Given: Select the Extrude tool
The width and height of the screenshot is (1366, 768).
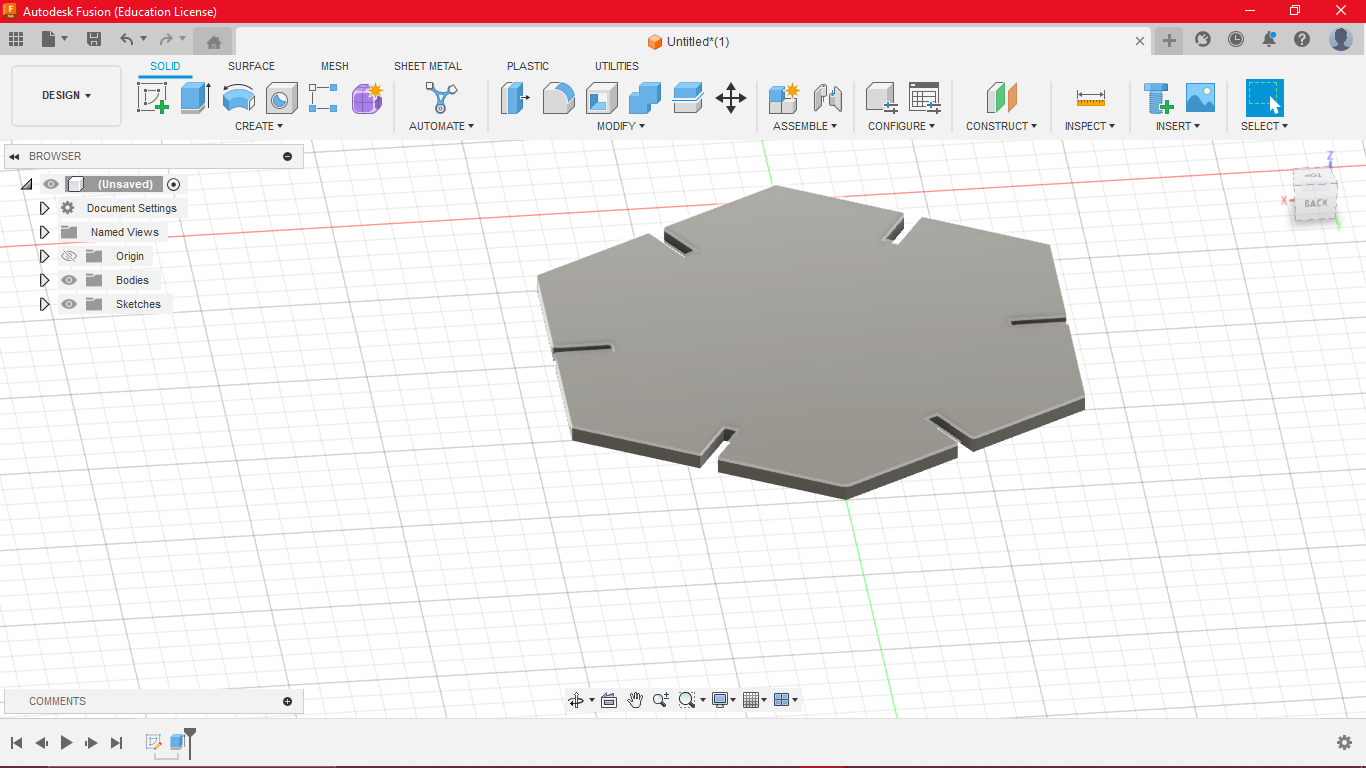Looking at the screenshot, I should (x=195, y=98).
